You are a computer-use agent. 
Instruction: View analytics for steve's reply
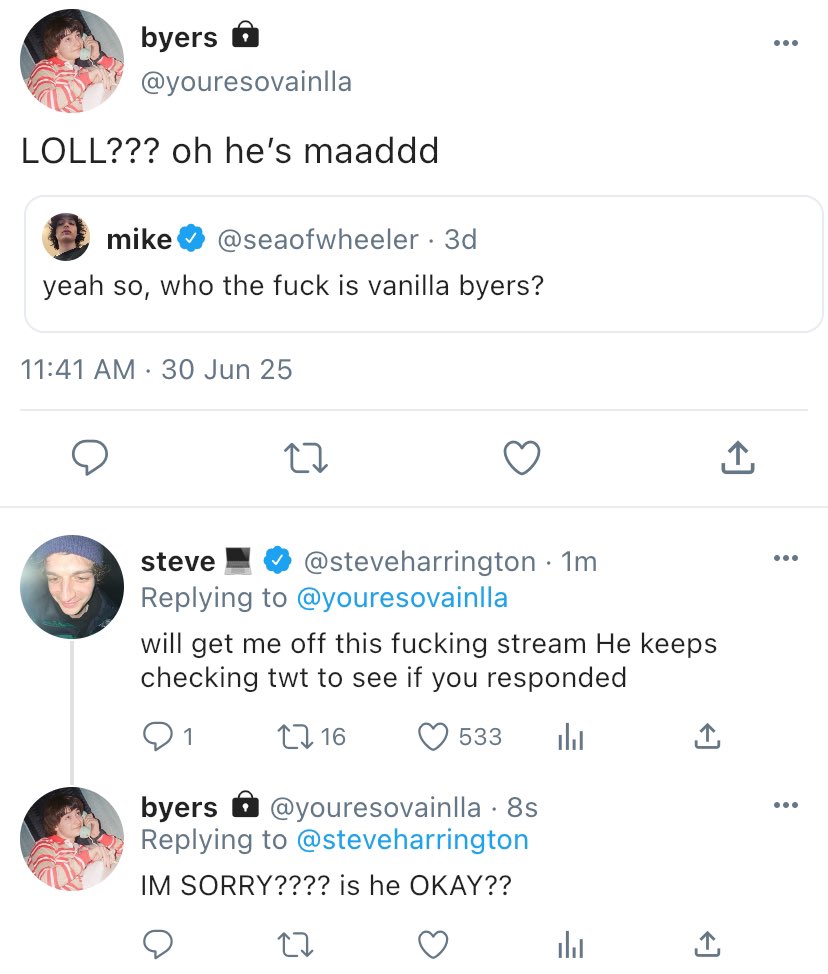(568, 737)
